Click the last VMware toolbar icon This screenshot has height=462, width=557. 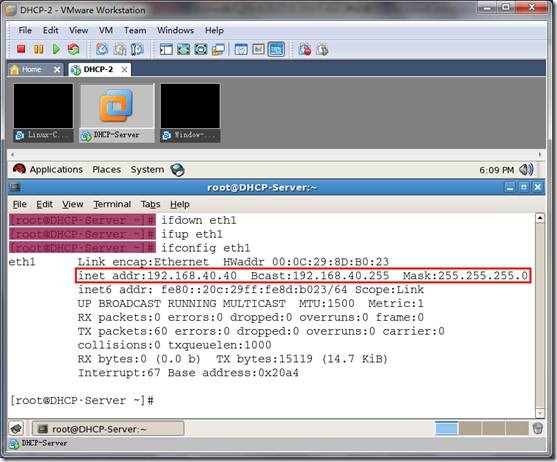[322, 49]
